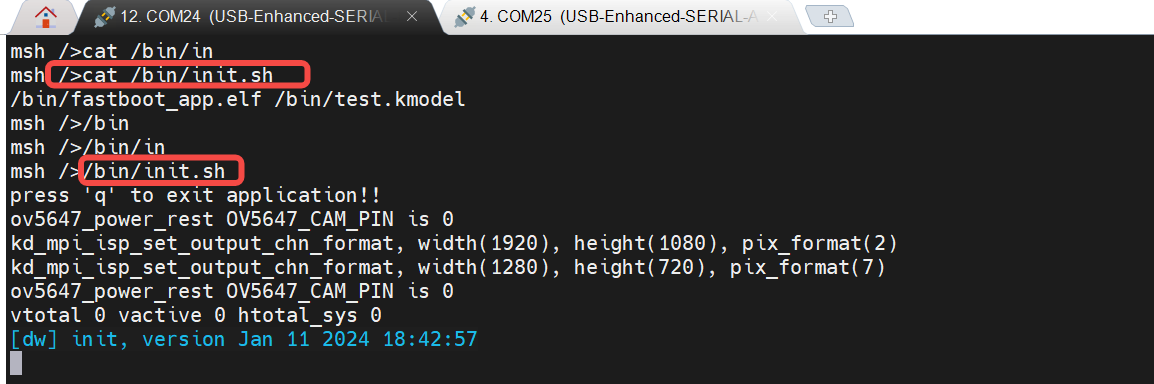Click the connector icon on COM24 tab
The image size is (1154, 384).
pyautogui.click(x=107, y=17)
